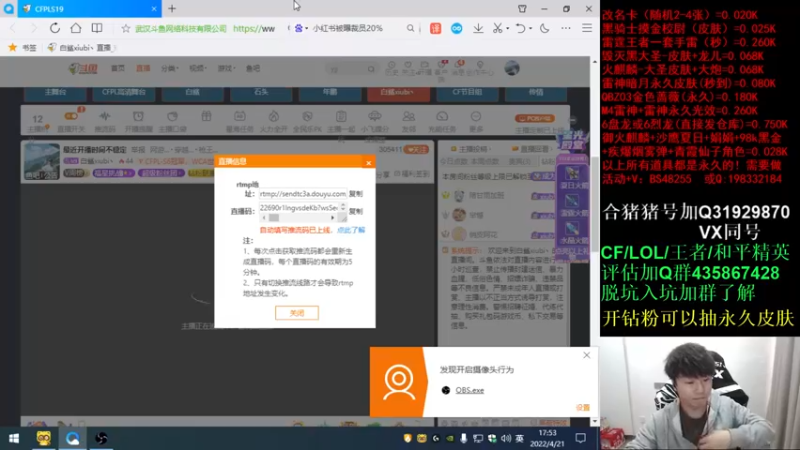Click the 关注 follow button
The image size is (800, 450).
click(416, 149)
